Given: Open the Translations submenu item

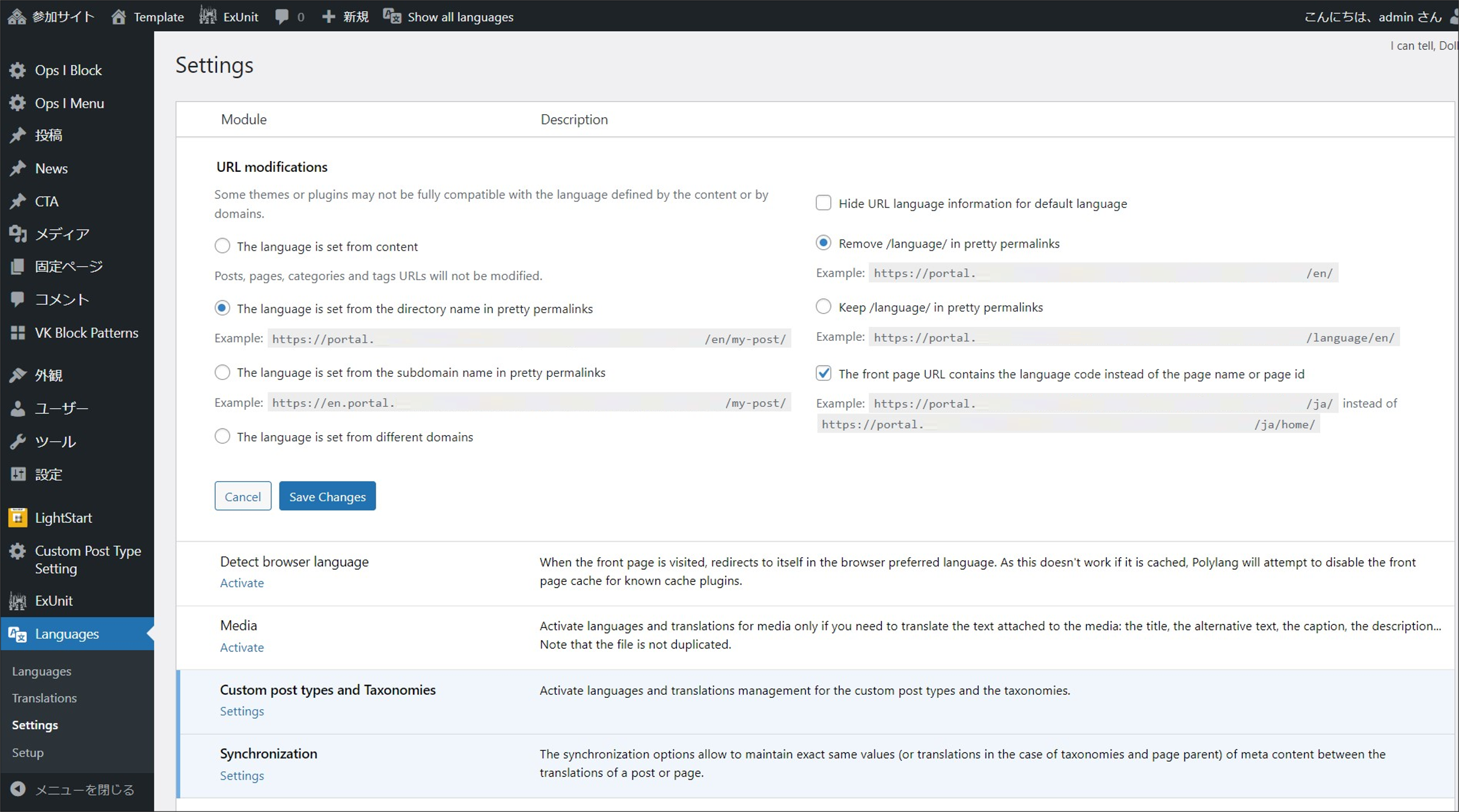Looking at the screenshot, I should (44, 698).
